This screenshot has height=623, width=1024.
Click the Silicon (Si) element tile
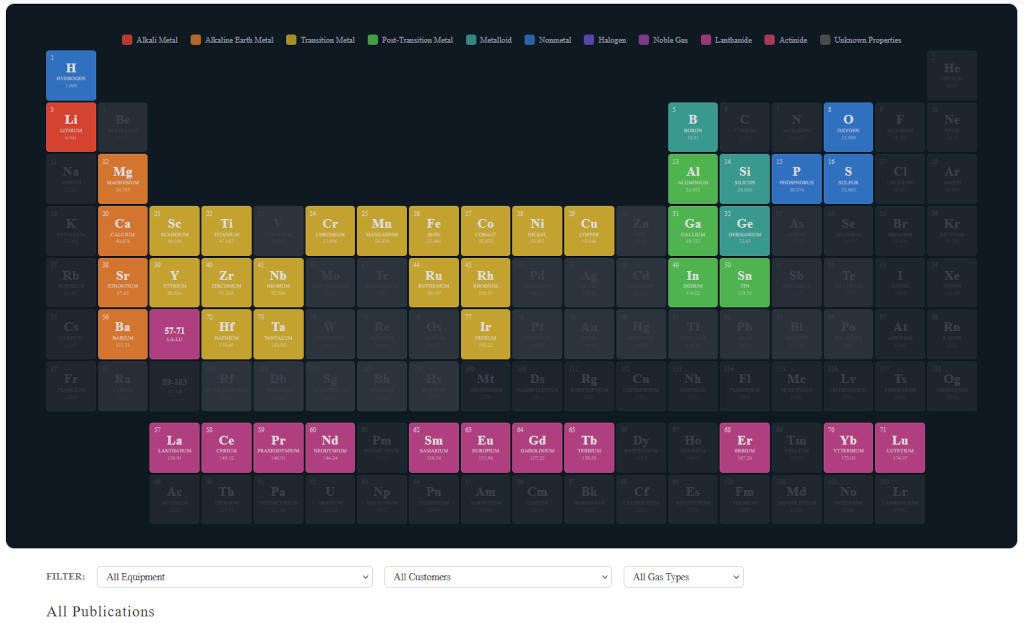click(745, 179)
